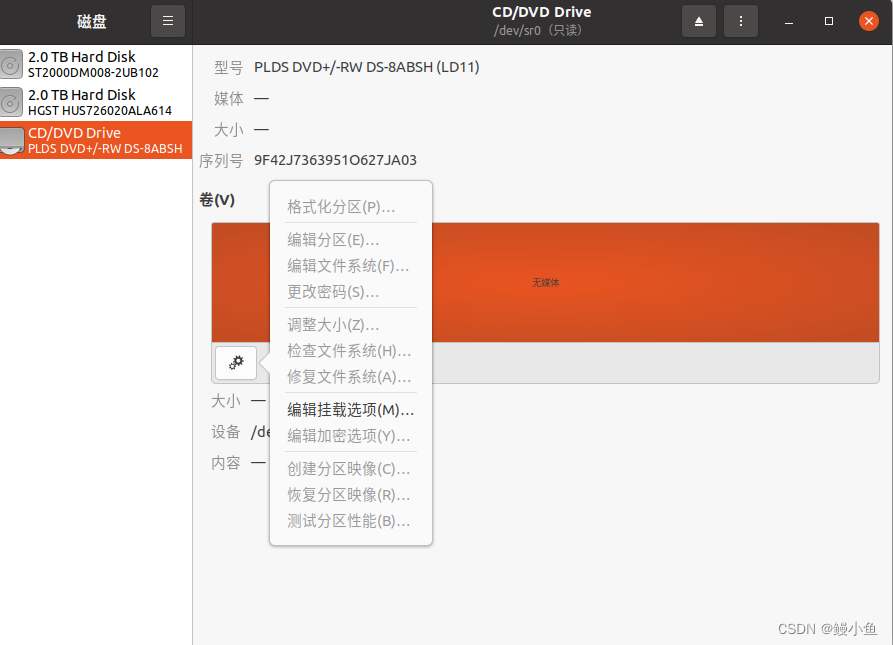Click the CD/DVD Drive icon in sidebar
Image resolution: width=893 pixels, height=645 pixels.
point(11,141)
